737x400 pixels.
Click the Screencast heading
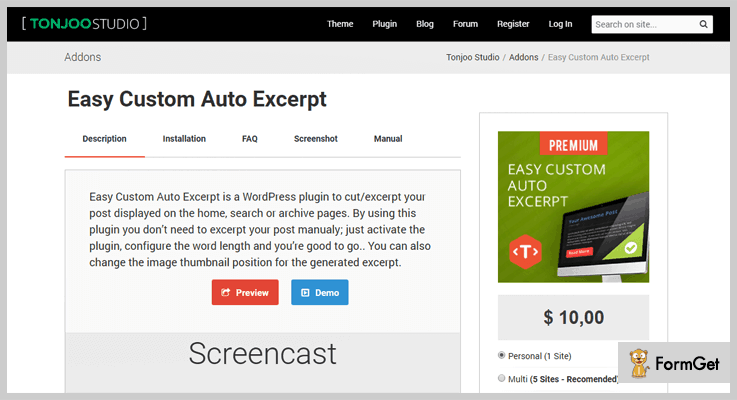tap(263, 353)
